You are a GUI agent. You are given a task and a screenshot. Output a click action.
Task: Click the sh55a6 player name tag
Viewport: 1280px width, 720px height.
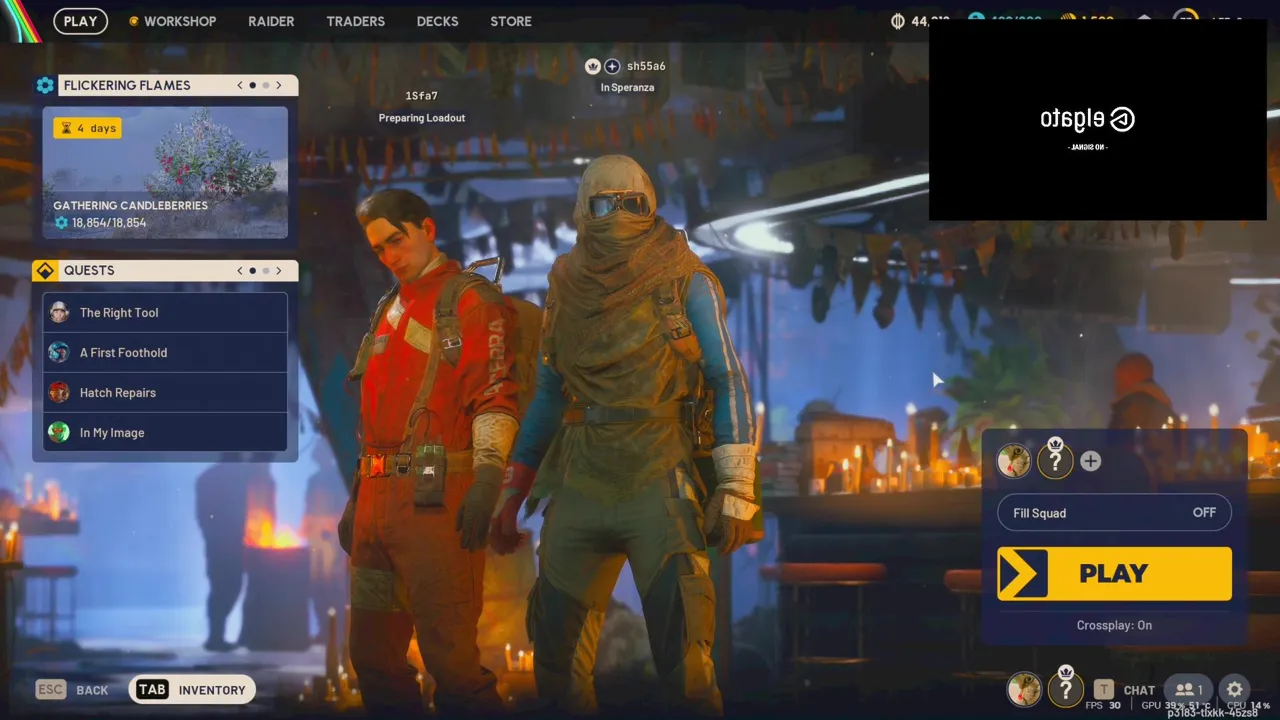pos(646,66)
